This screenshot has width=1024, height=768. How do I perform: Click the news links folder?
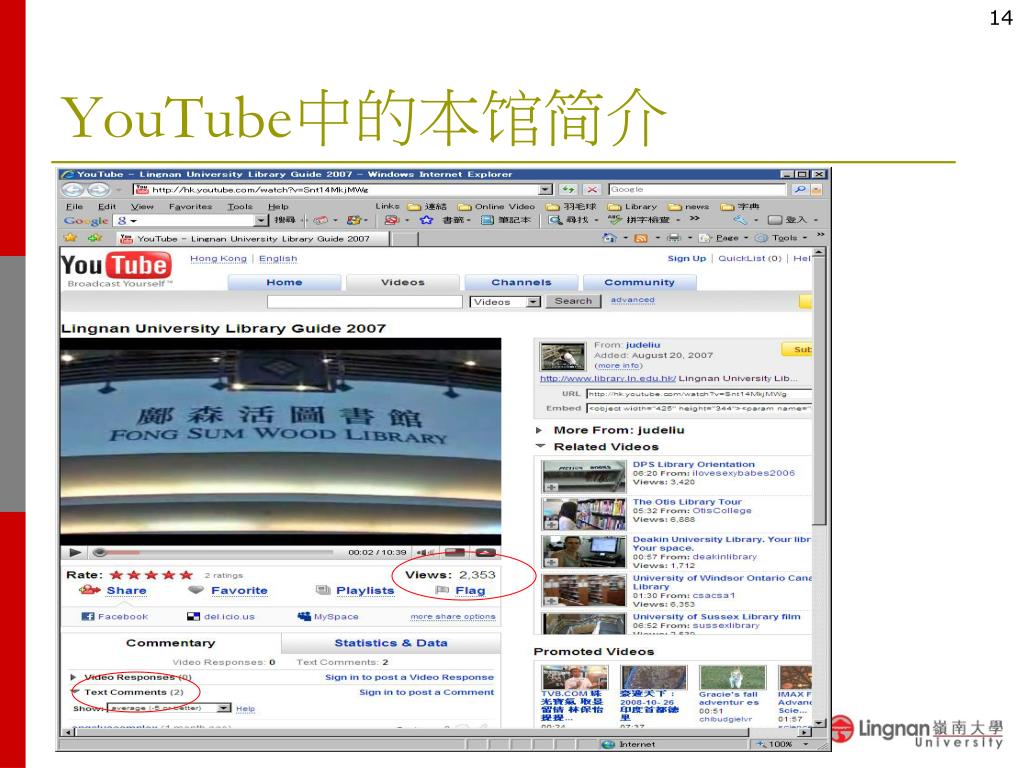[x=689, y=206]
